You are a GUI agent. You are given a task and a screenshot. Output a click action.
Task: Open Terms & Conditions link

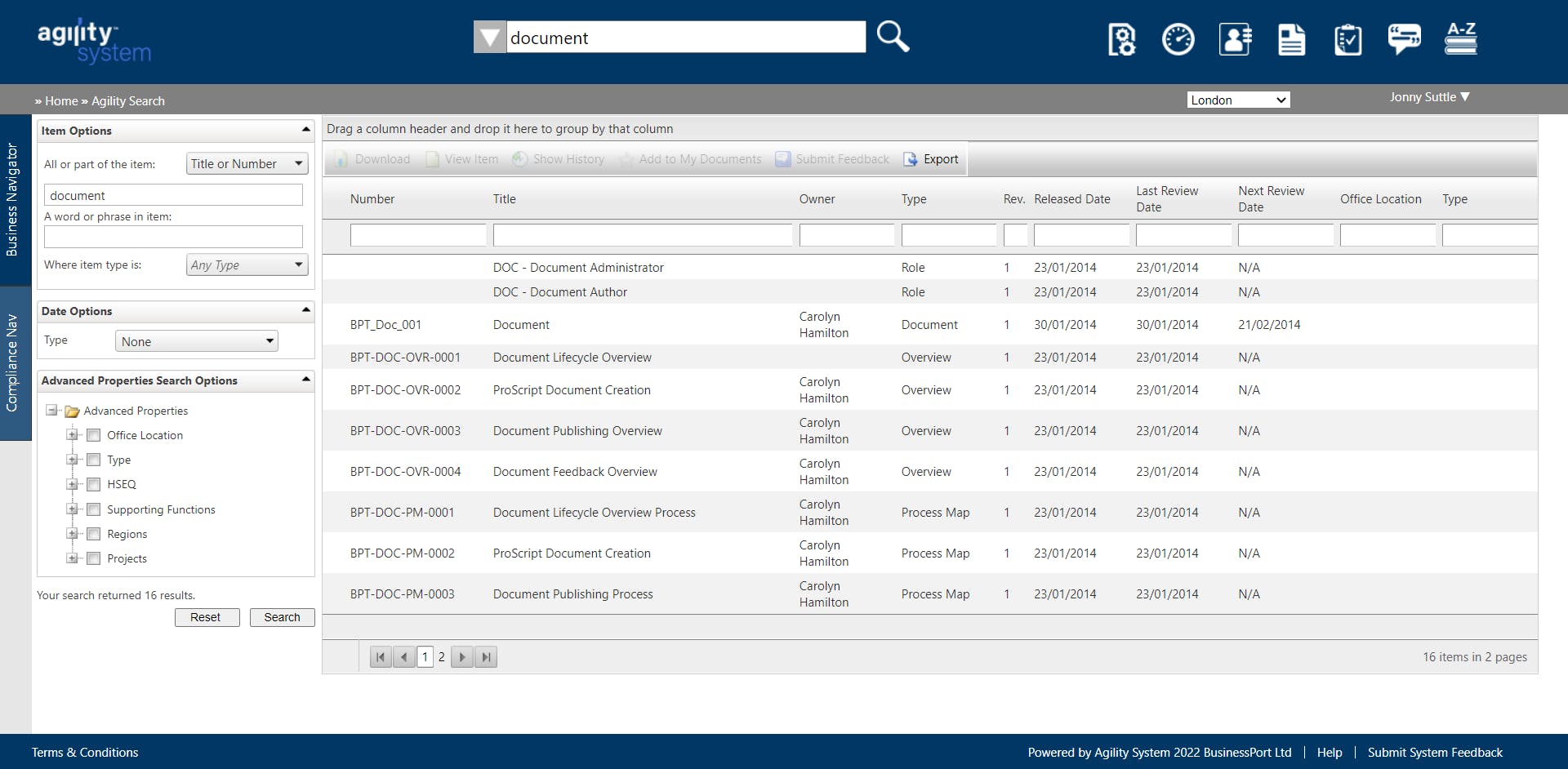(85, 753)
